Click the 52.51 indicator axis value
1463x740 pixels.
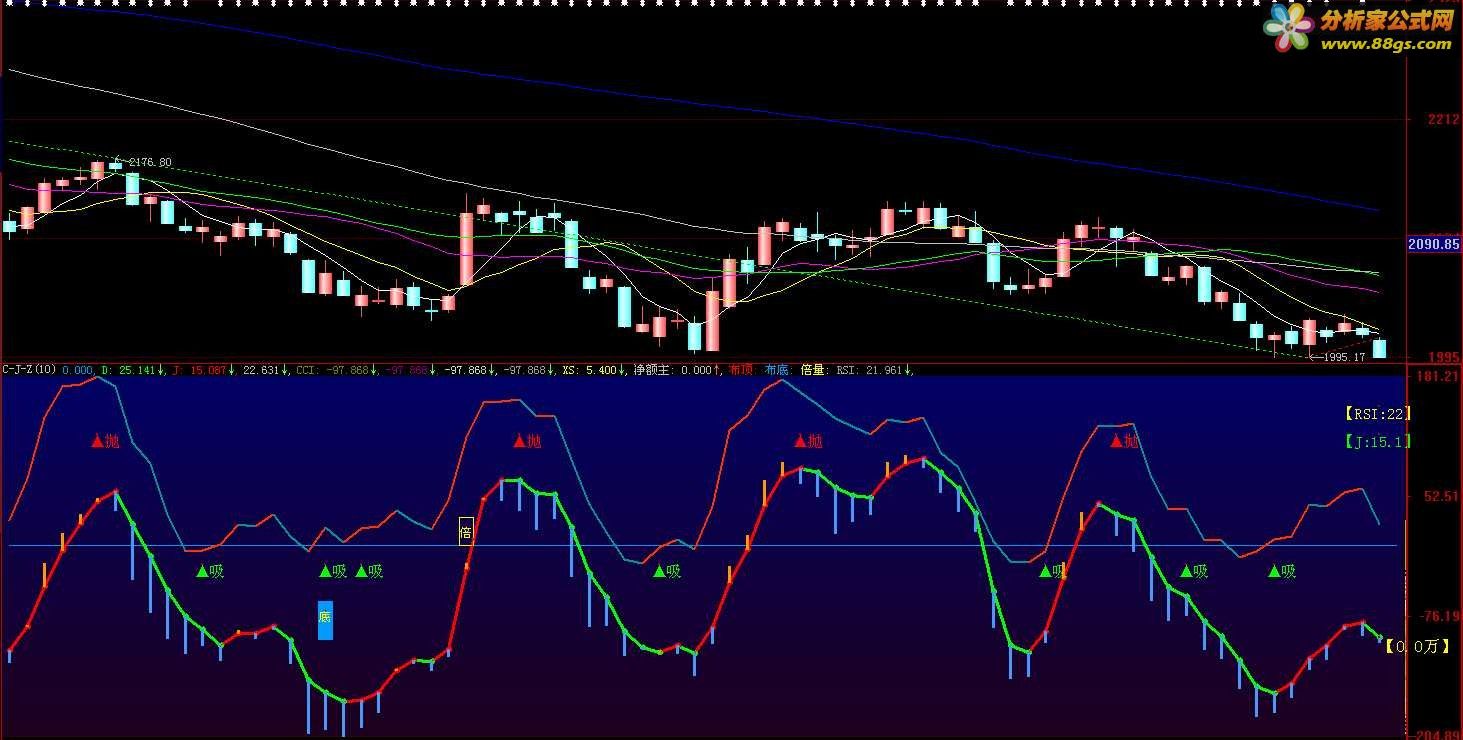click(1441, 497)
